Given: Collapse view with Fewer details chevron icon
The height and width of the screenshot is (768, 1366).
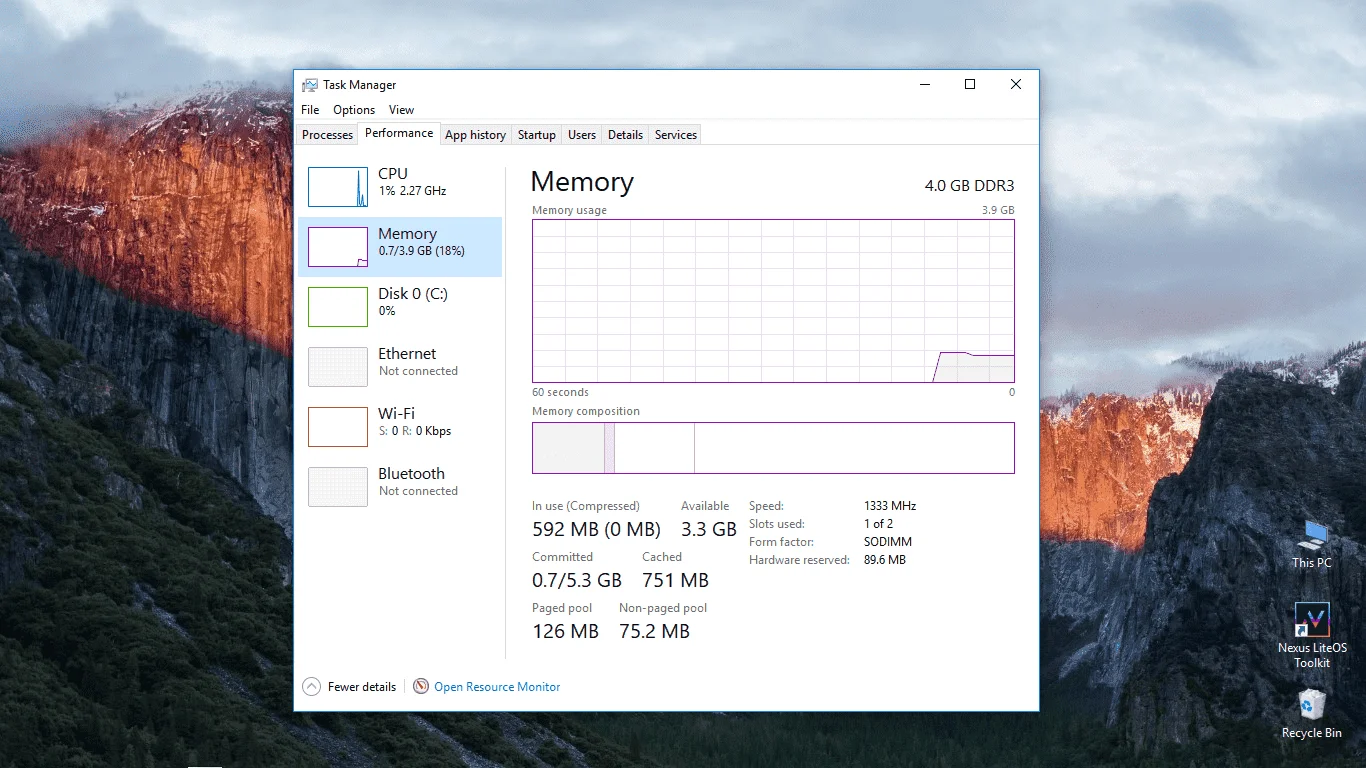Looking at the screenshot, I should pyautogui.click(x=311, y=687).
